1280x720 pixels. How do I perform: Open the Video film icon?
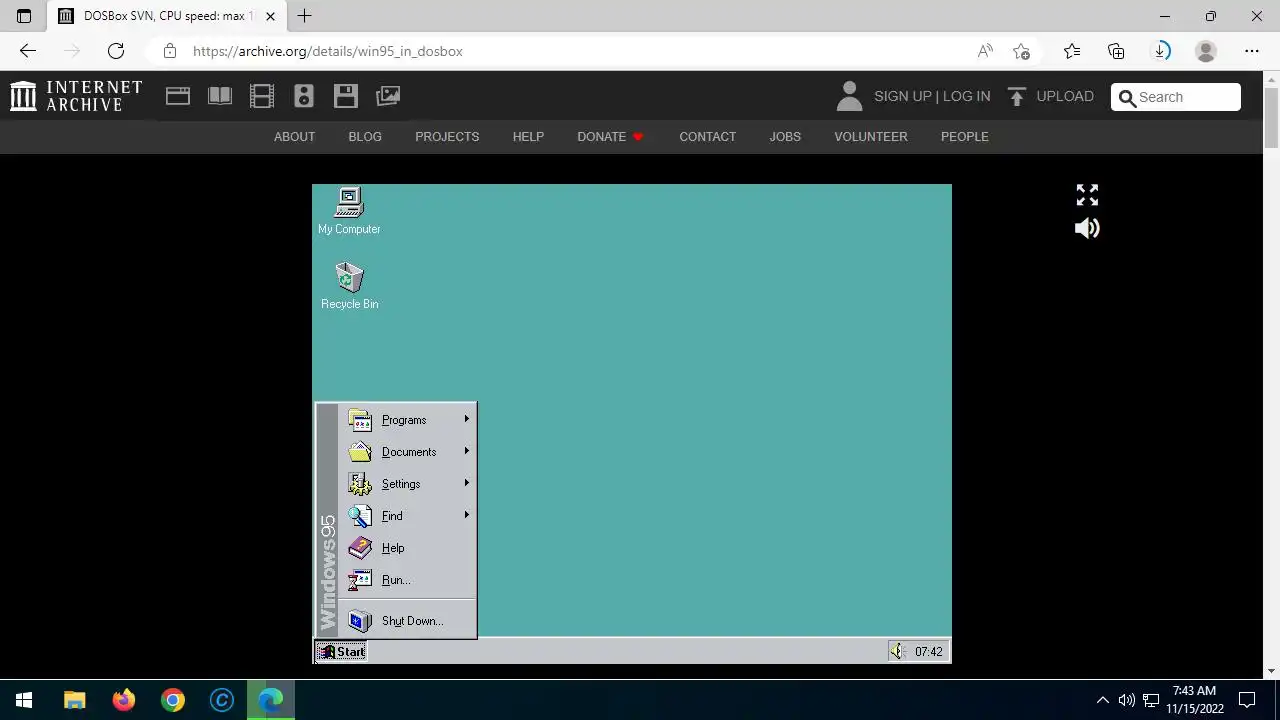(262, 96)
